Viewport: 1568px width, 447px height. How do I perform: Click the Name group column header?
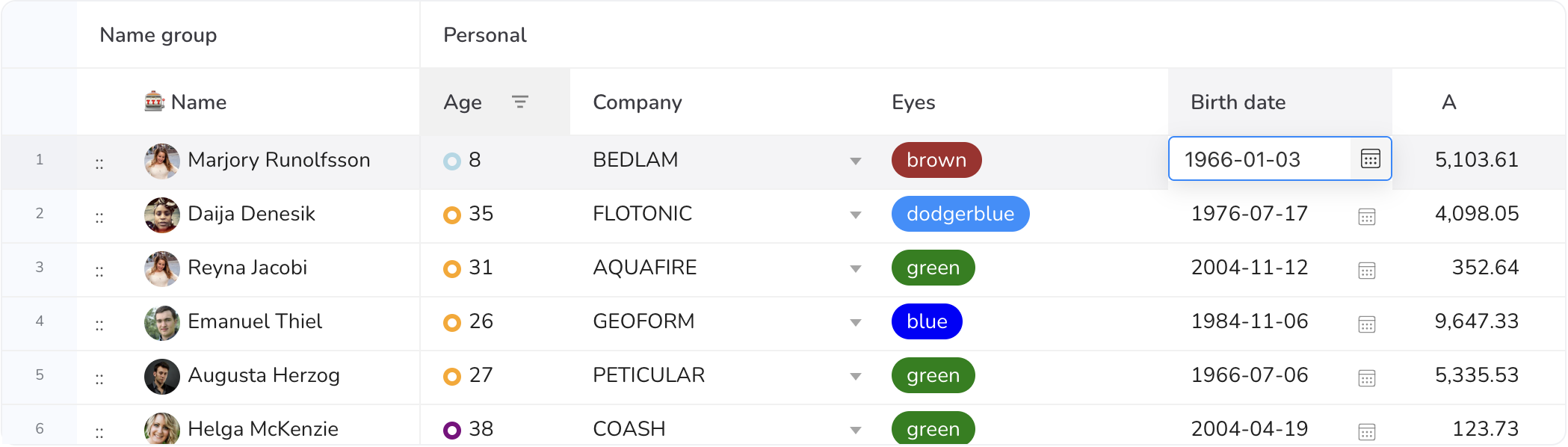coord(158,35)
